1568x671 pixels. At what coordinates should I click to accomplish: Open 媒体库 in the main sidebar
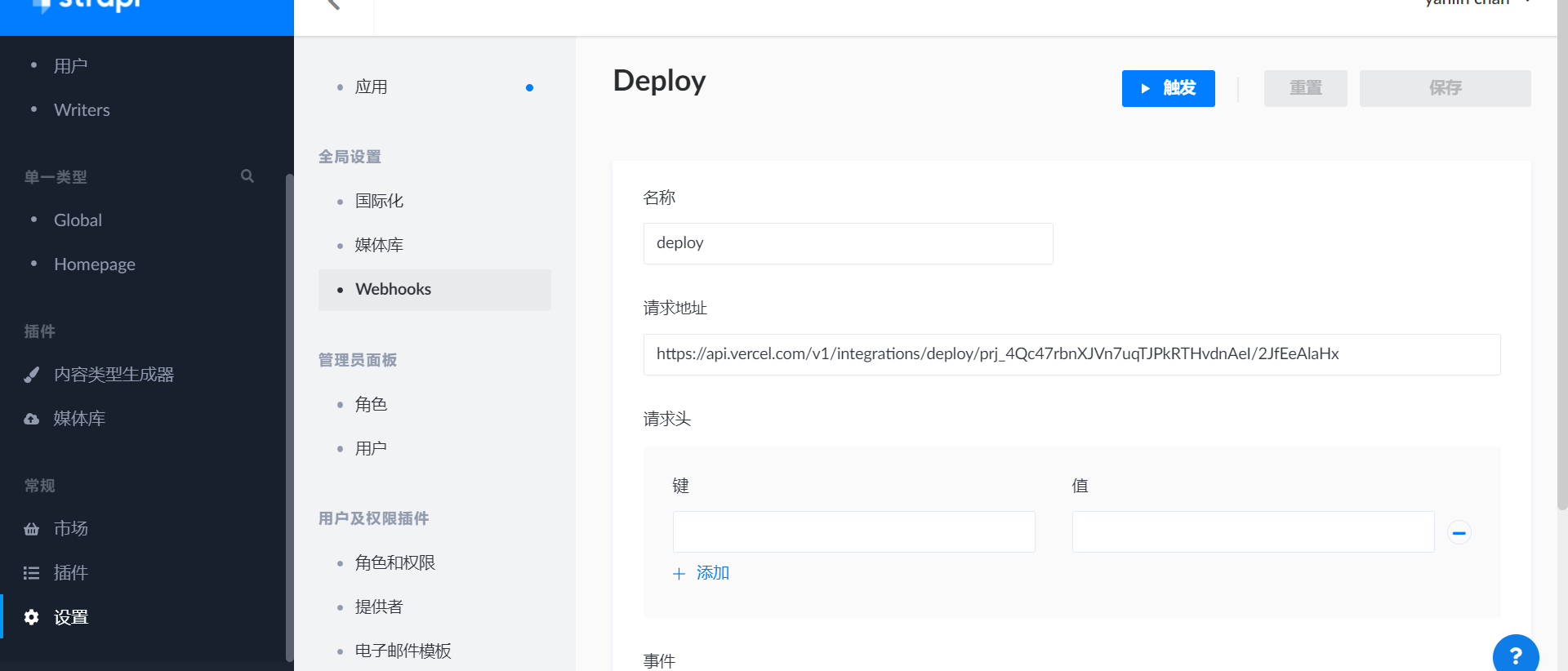click(79, 419)
